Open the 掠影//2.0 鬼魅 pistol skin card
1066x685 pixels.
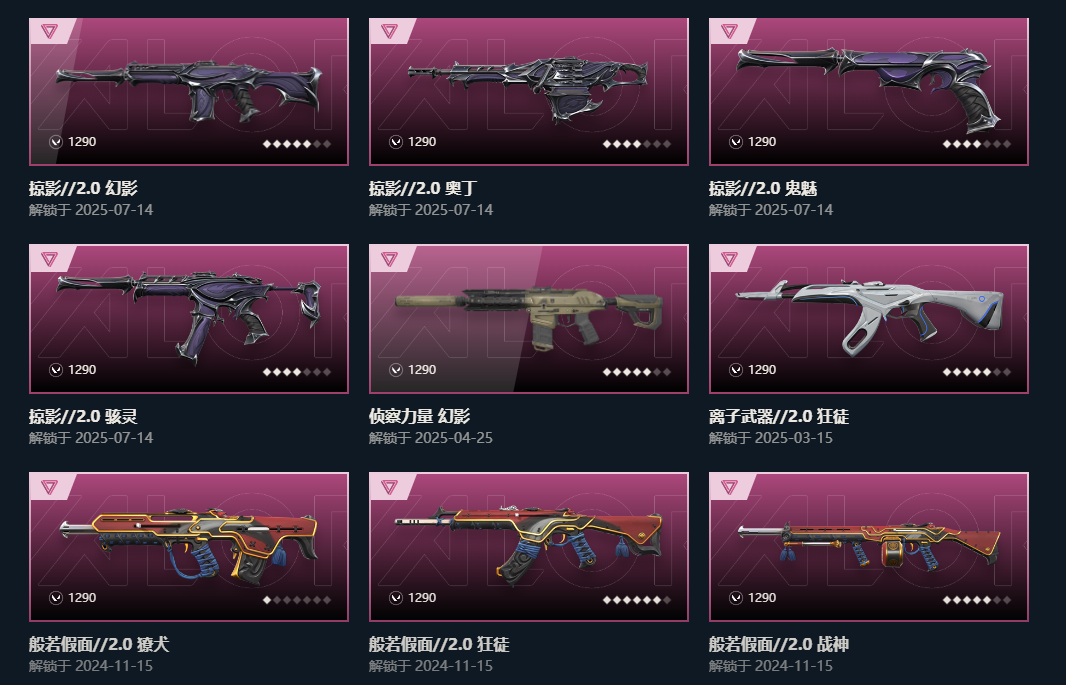tap(869, 92)
